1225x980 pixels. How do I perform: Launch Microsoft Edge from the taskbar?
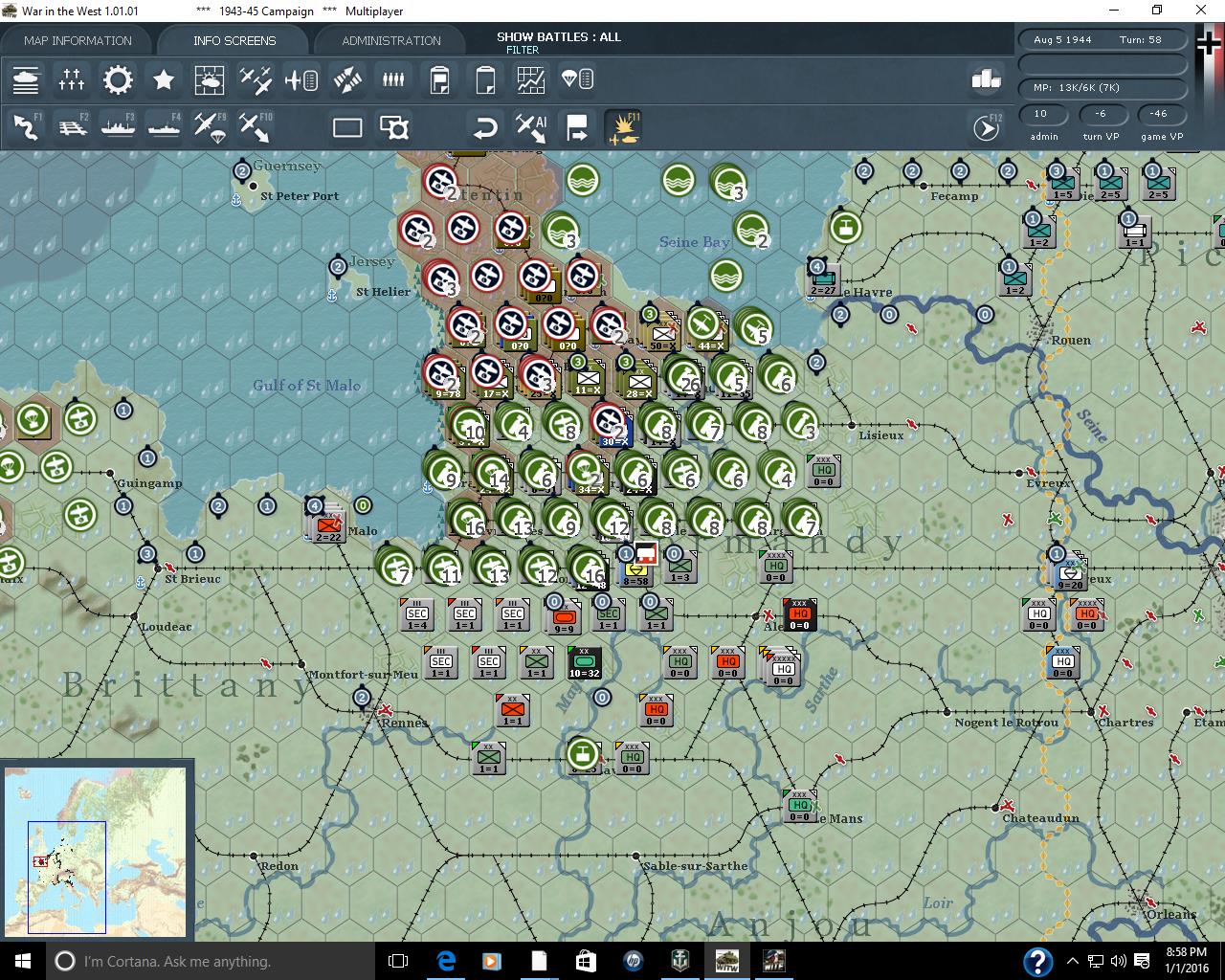click(x=446, y=961)
